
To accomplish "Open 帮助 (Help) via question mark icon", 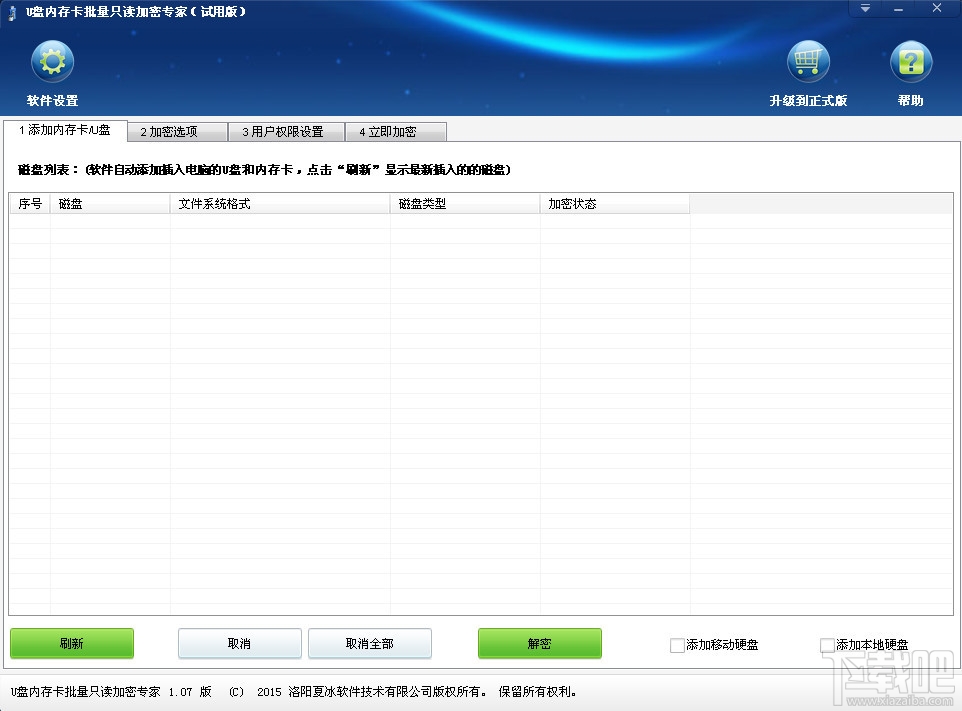I will click(909, 63).
